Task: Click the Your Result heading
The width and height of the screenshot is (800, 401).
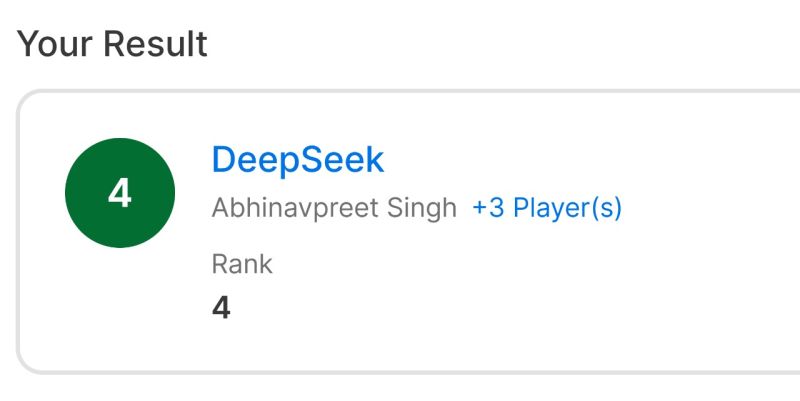Action: [112, 44]
